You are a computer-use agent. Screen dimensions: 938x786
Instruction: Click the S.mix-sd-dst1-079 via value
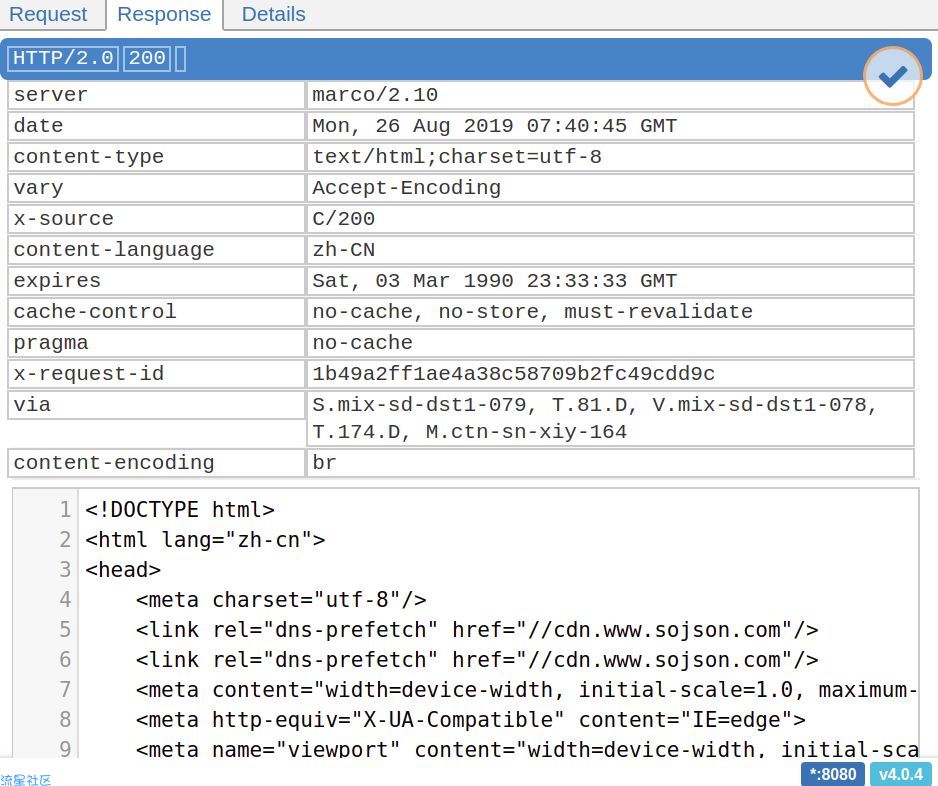pos(610,419)
